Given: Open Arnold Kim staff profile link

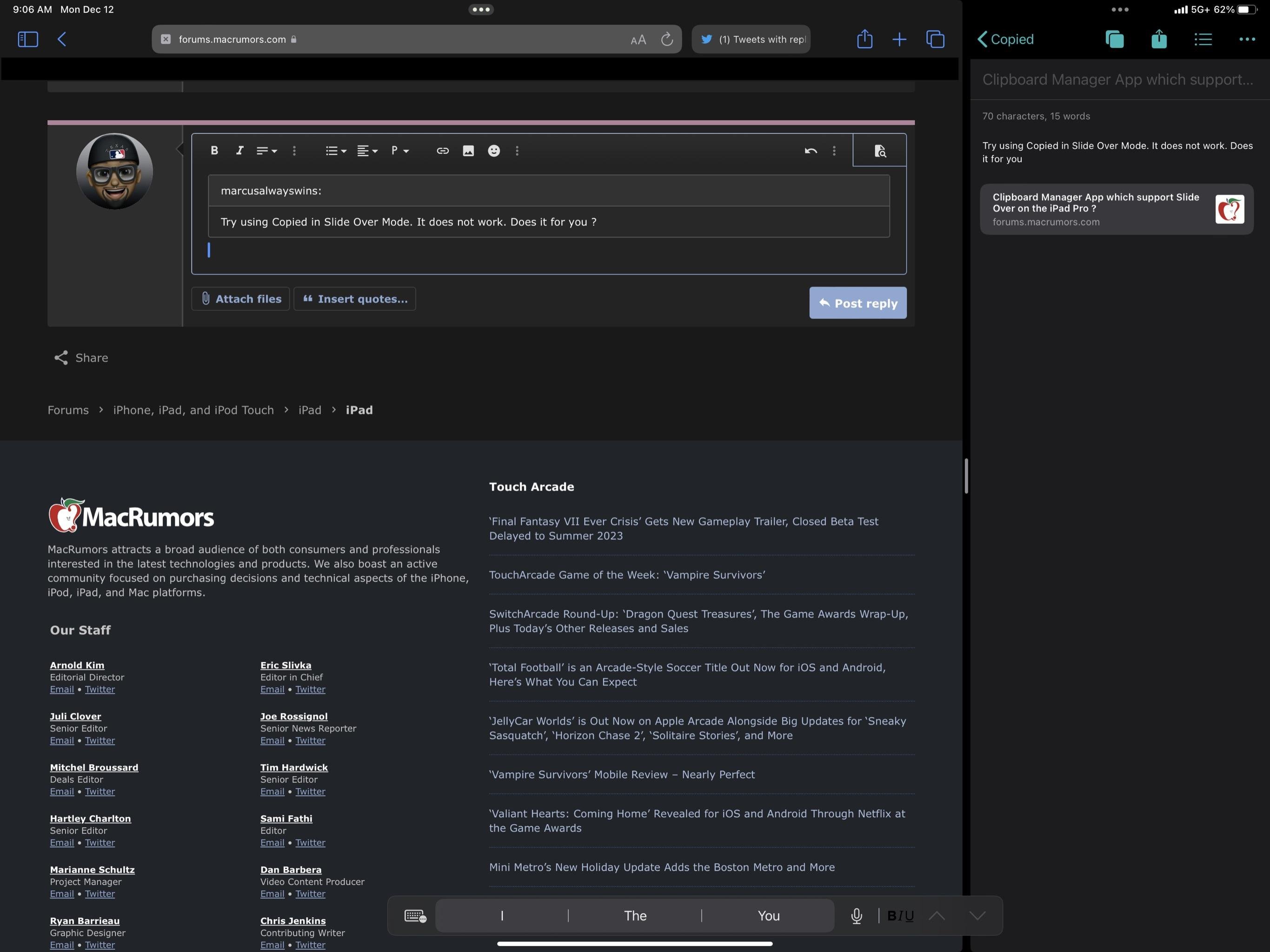Looking at the screenshot, I should pos(77,665).
